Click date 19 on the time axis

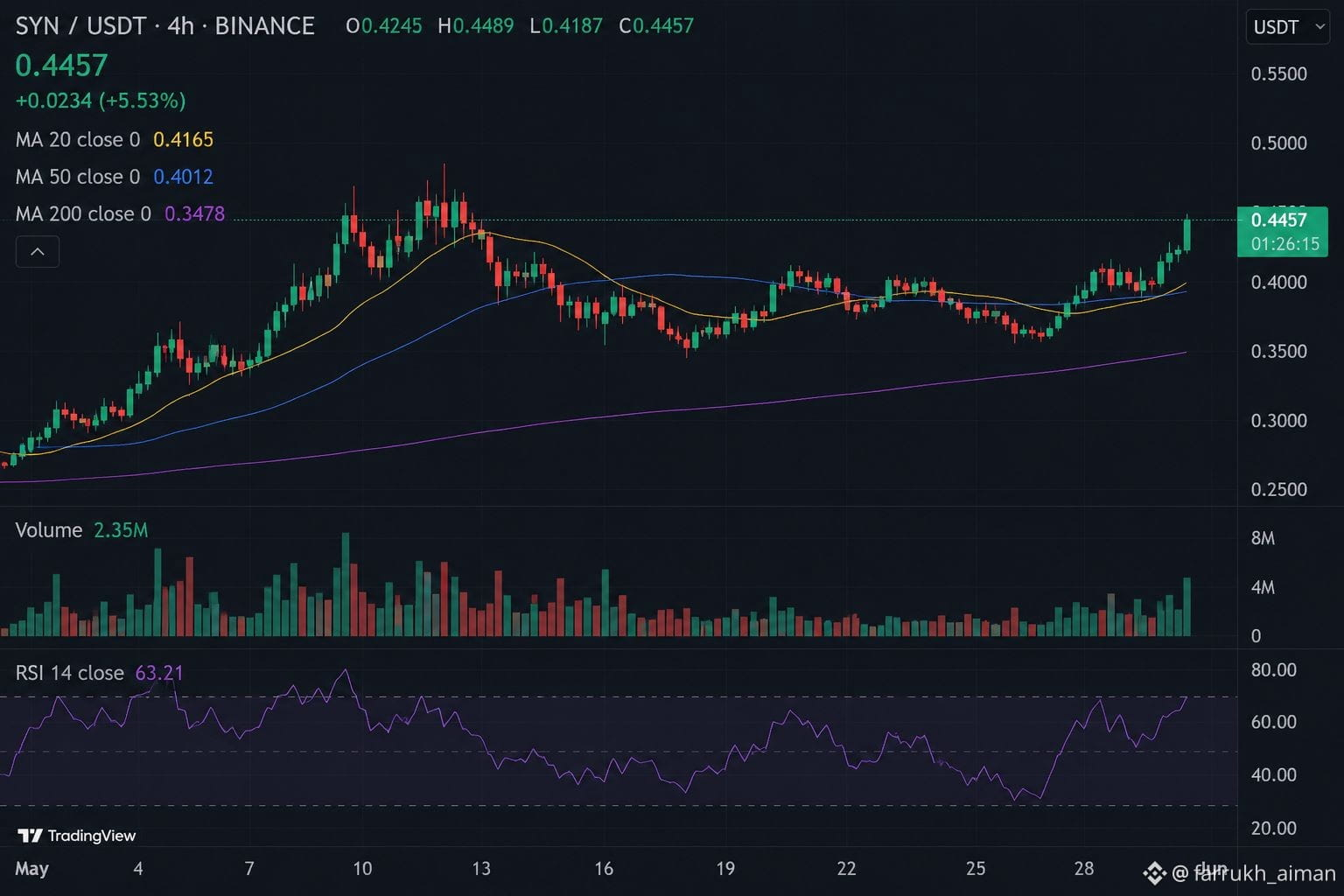coord(725,869)
